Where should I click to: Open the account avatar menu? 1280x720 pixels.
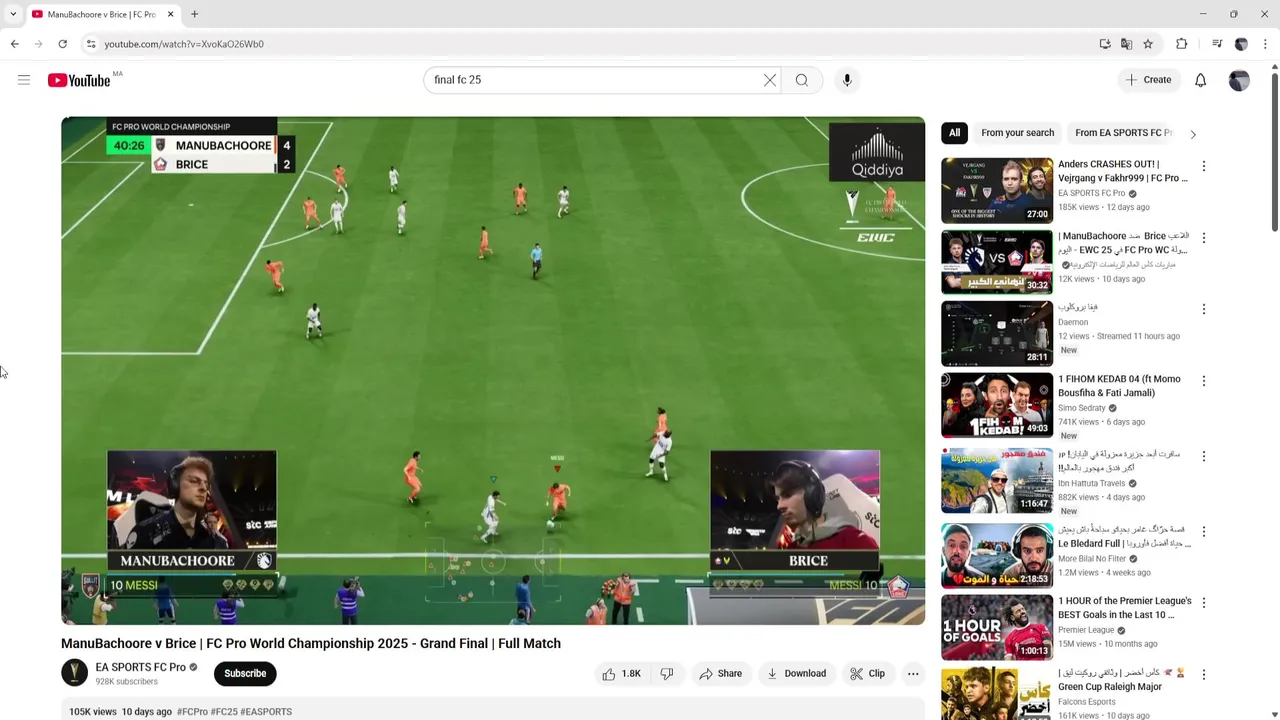(x=1239, y=80)
